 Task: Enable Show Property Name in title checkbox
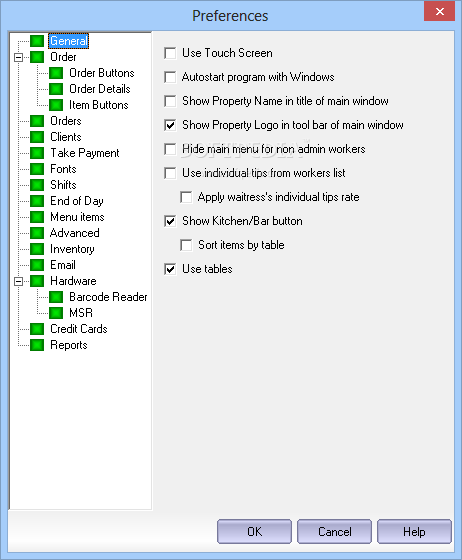click(x=170, y=101)
